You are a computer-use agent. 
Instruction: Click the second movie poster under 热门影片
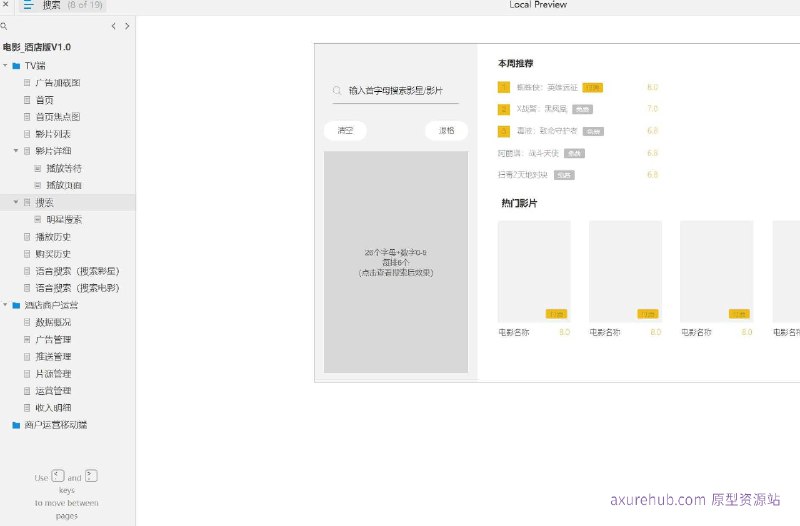point(626,271)
